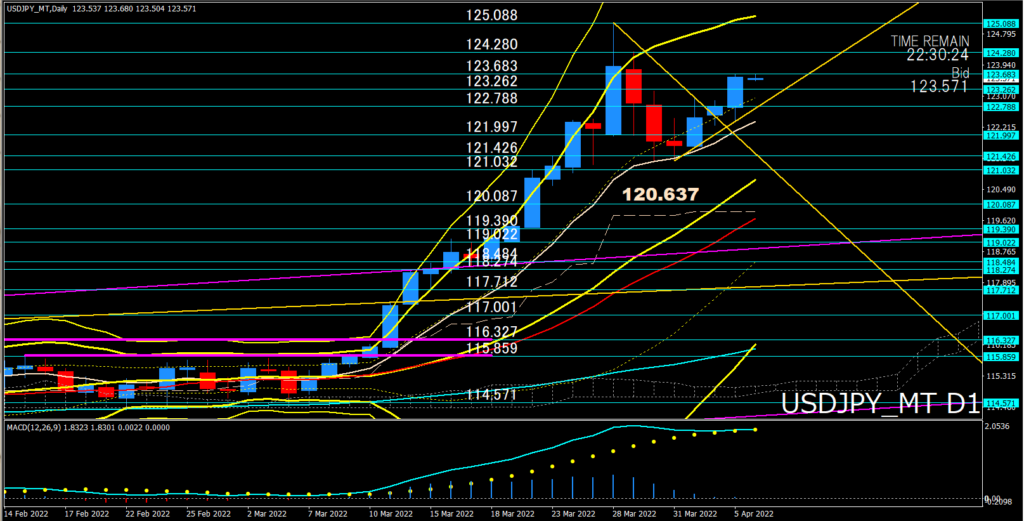Select the 17 Feb 2022 date label
This screenshot has width=1024, height=521.
tap(86, 514)
